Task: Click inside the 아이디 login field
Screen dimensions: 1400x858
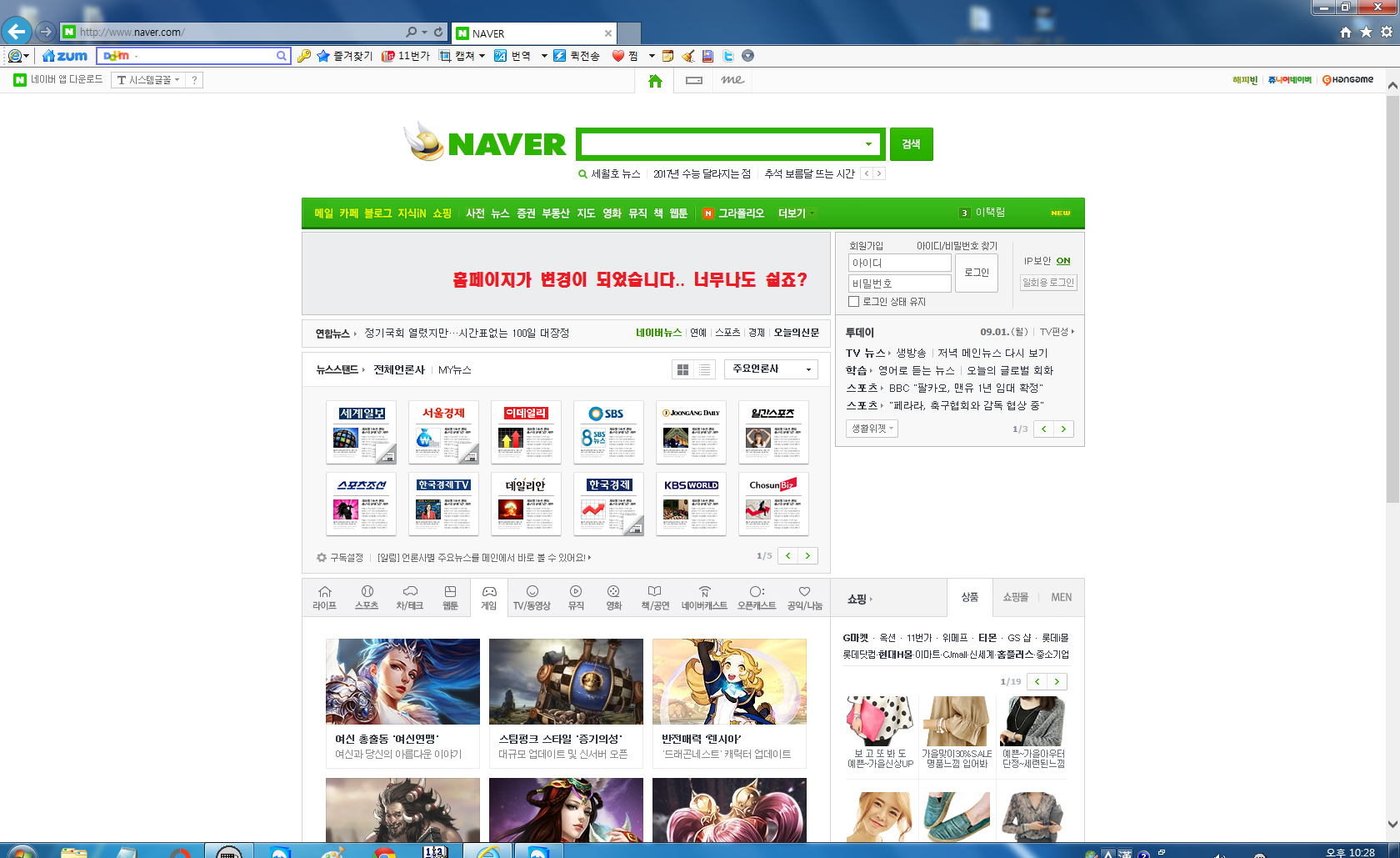Action: pos(899,263)
